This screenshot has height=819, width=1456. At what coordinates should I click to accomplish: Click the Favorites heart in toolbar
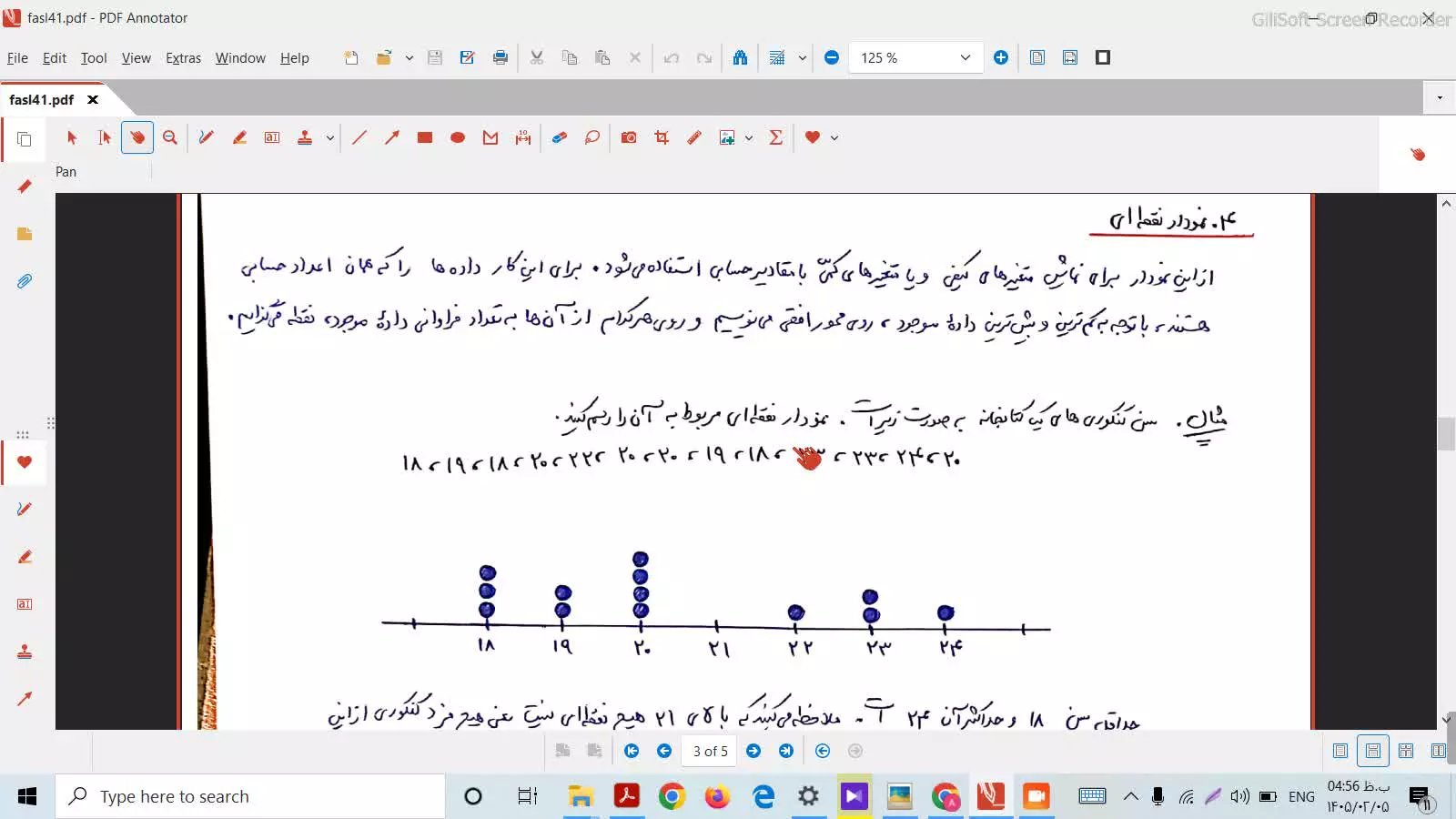tap(813, 137)
